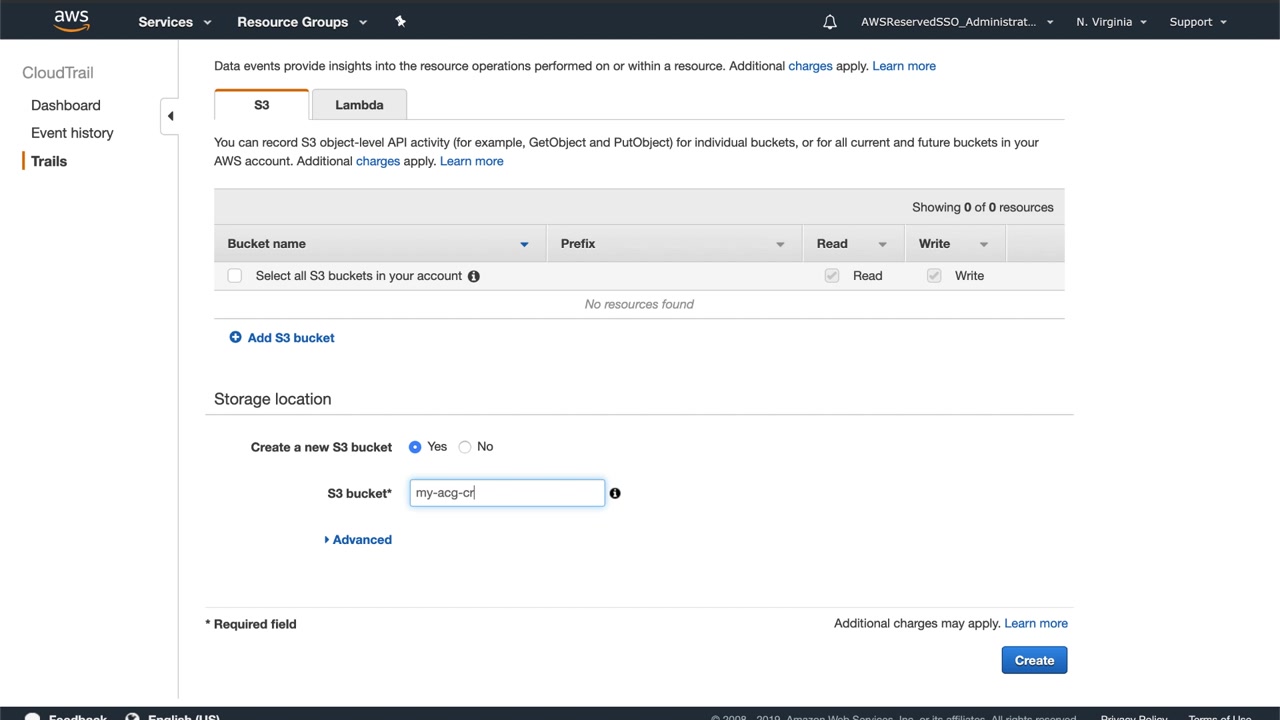
Task: Open the notifications bell
Action: click(x=830, y=22)
